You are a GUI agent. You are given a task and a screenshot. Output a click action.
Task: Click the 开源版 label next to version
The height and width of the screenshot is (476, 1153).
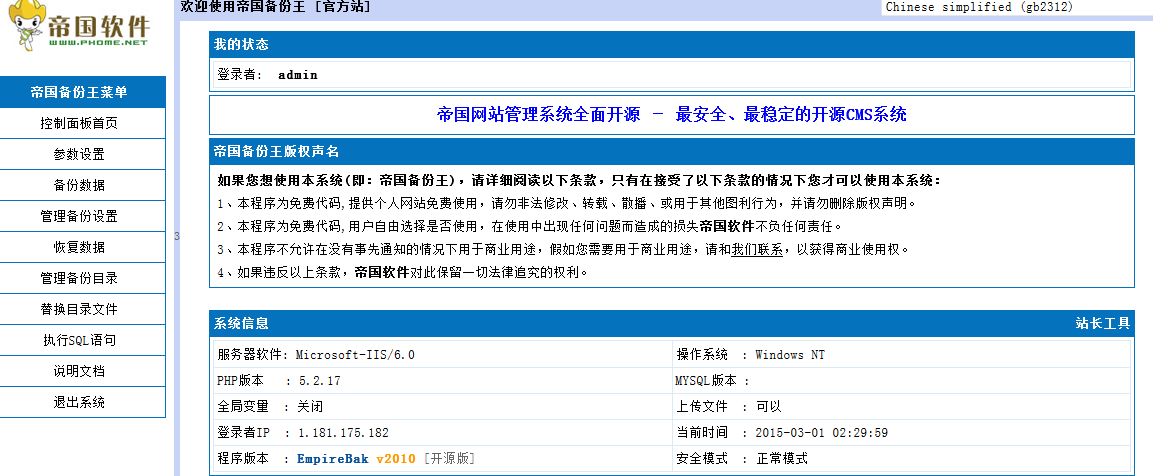coord(449,458)
